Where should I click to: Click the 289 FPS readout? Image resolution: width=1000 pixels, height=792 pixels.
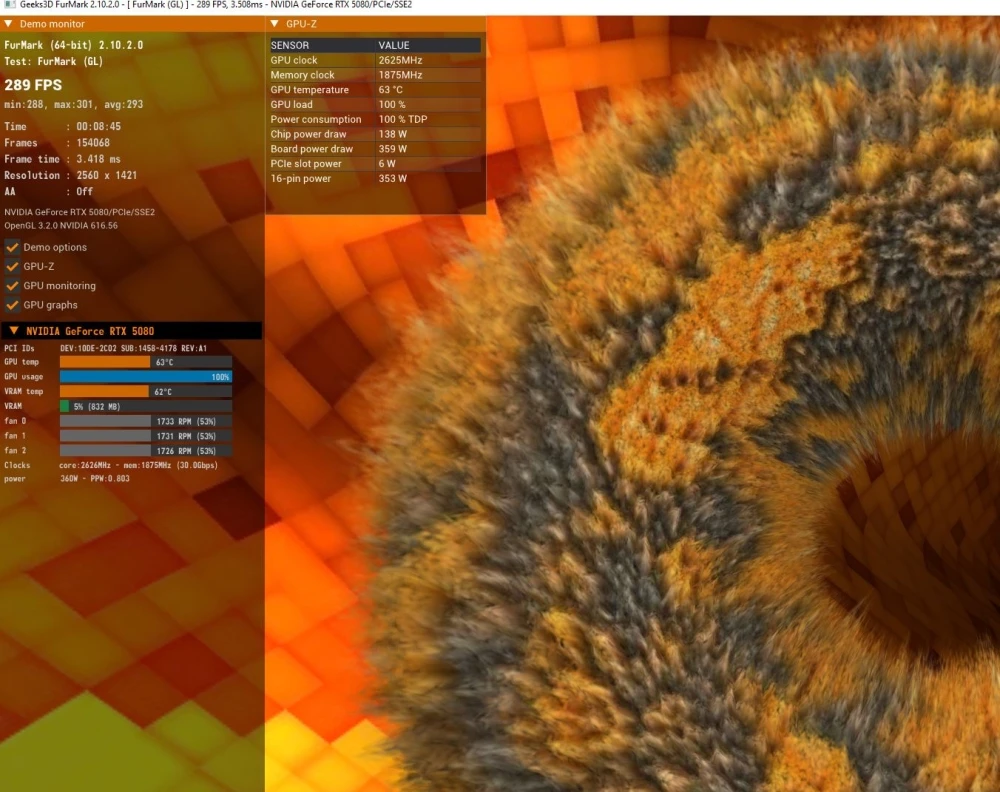coord(33,85)
